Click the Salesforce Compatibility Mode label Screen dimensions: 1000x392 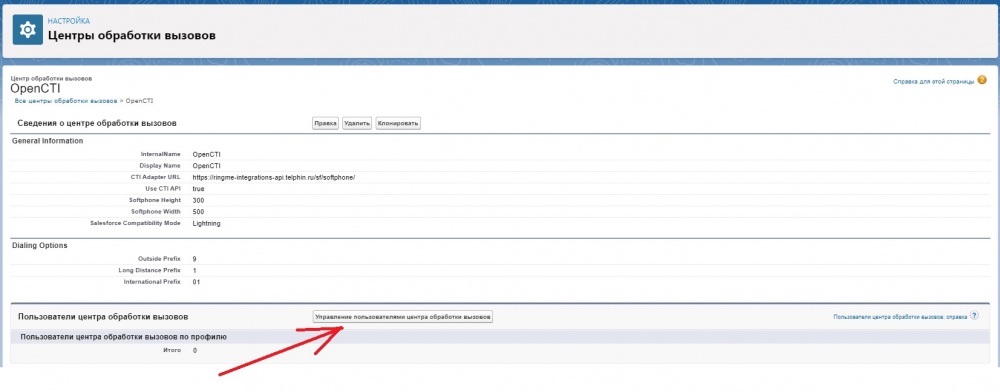click(136, 223)
